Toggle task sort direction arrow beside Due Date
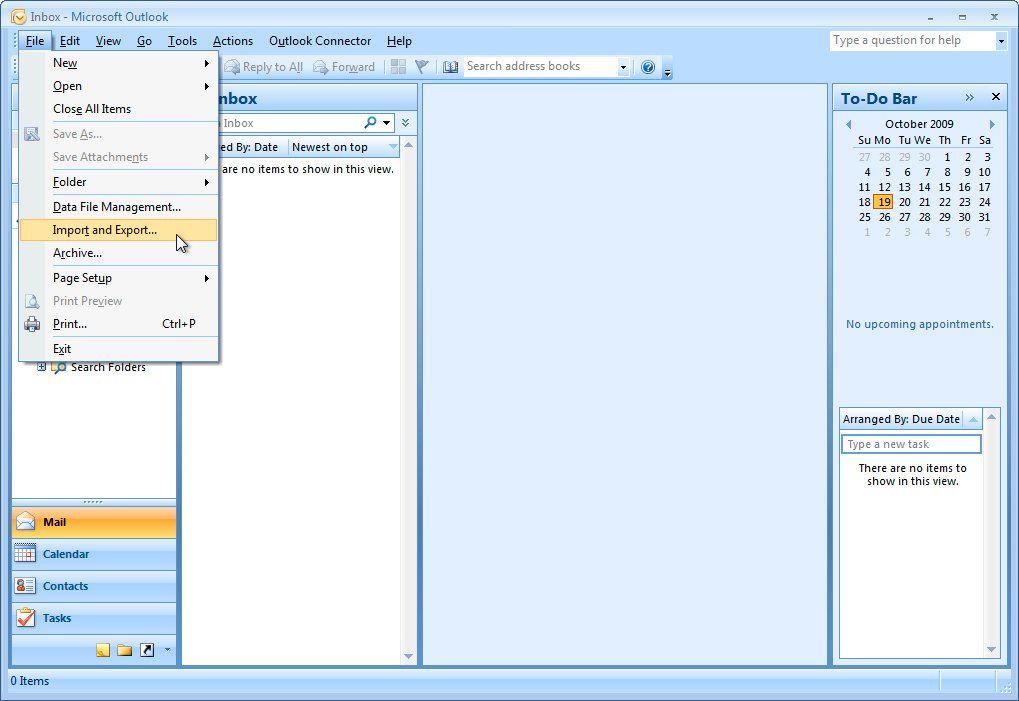The height and width of the screenshot is (701, 1019). tap(973, 420)
